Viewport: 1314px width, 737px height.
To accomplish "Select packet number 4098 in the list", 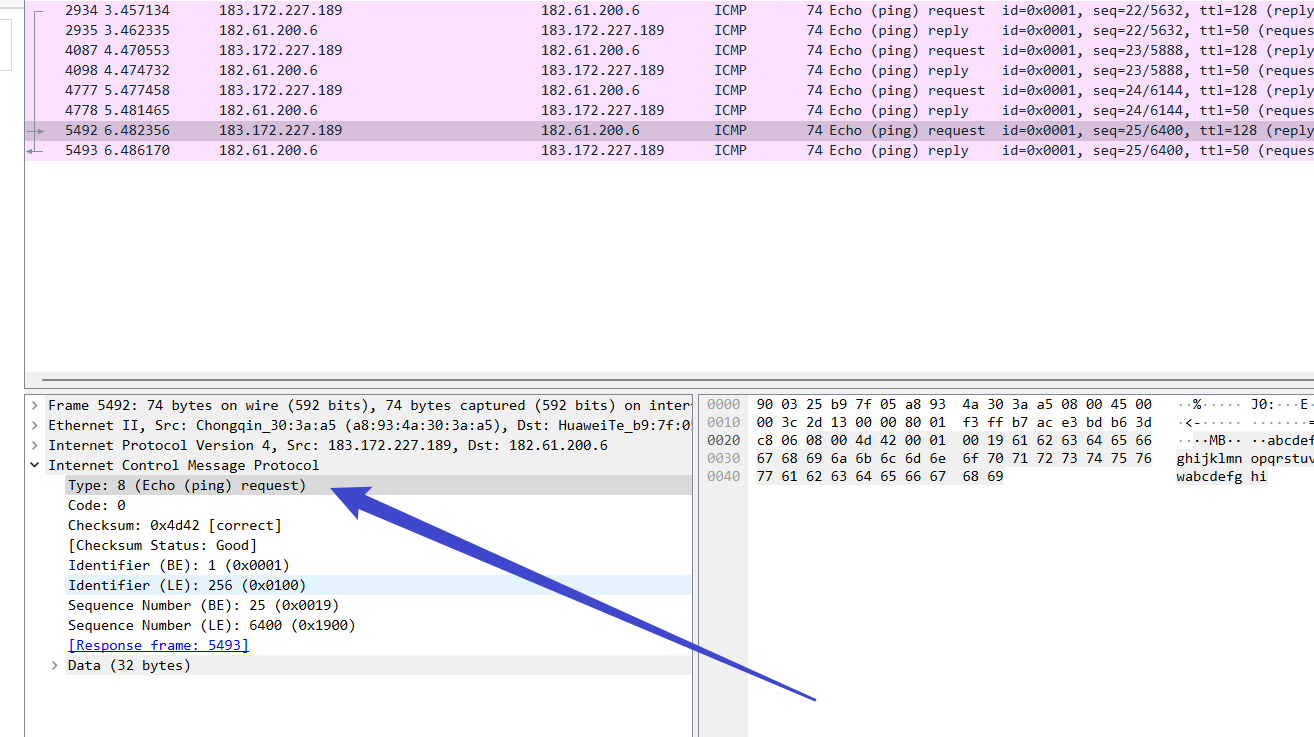I will [x=669, y=70].
